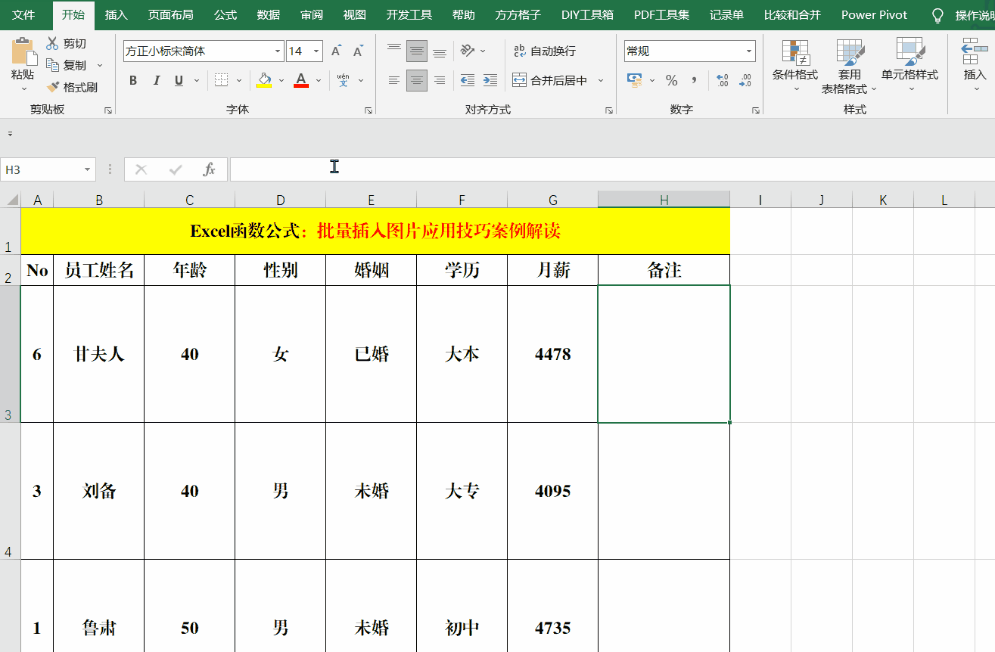Click the accounting number format icon
Image resolution: width=995 pixels, height=652 pixels.
(x=634, y=80)
